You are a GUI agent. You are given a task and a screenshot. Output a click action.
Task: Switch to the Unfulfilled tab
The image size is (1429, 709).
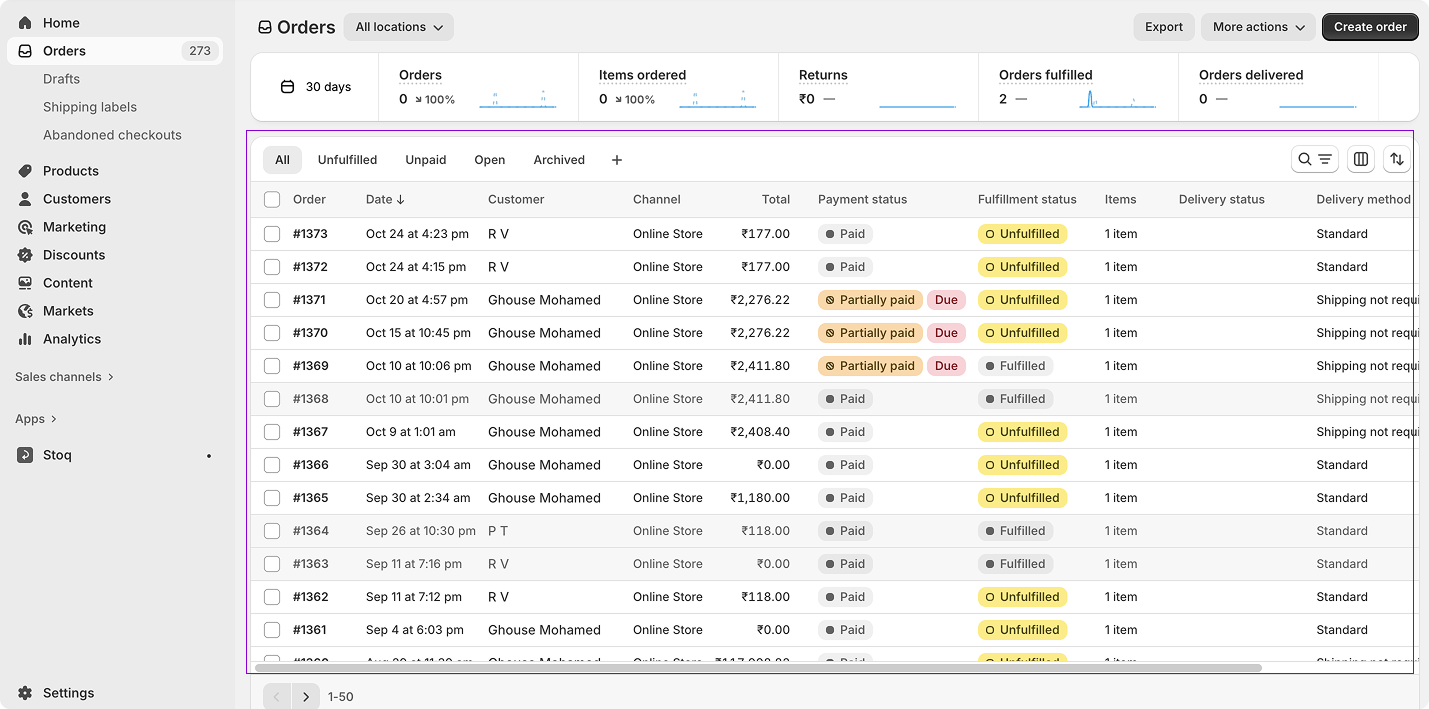347,159
